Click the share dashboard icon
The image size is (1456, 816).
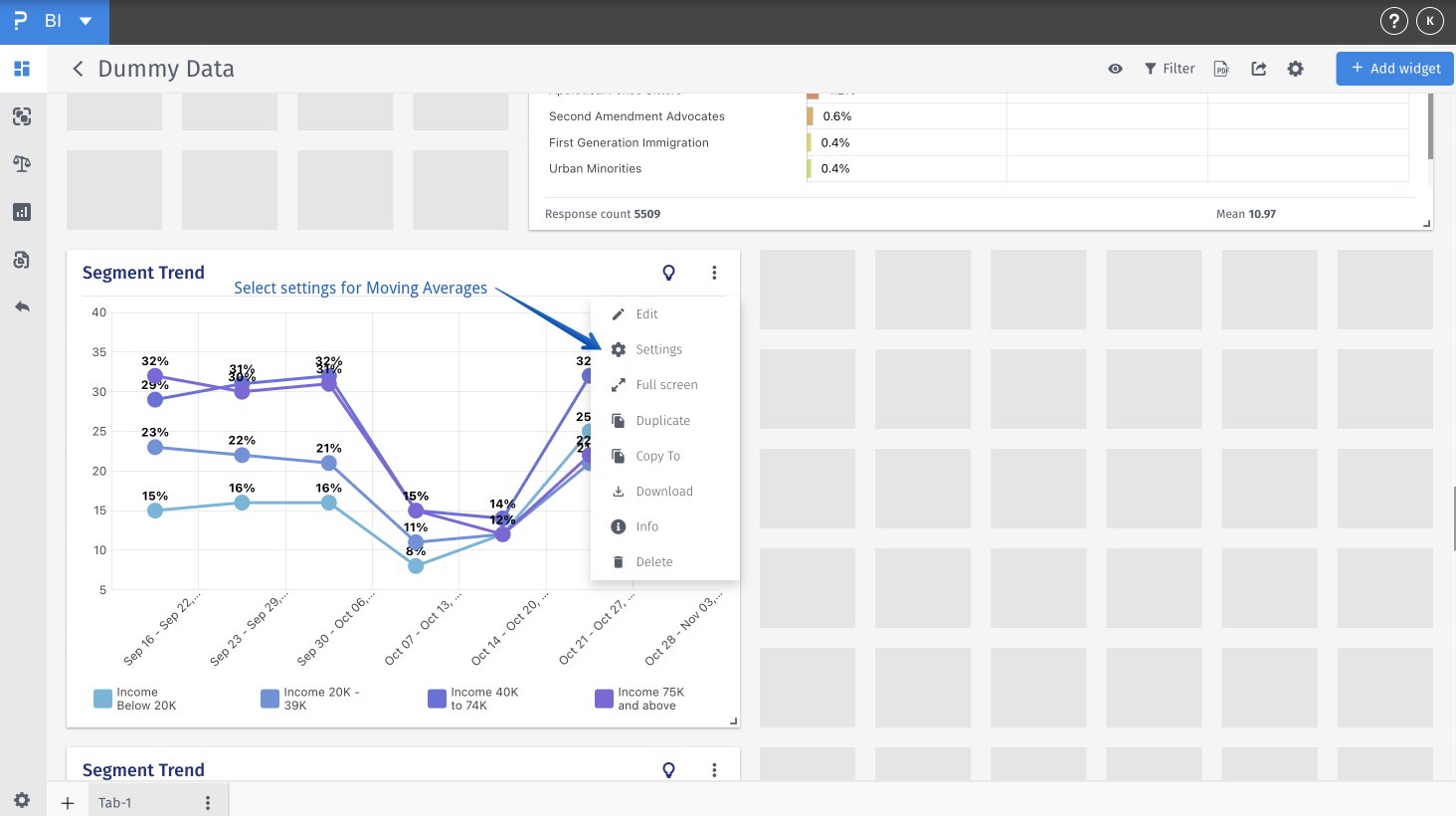click(1258, 69)
